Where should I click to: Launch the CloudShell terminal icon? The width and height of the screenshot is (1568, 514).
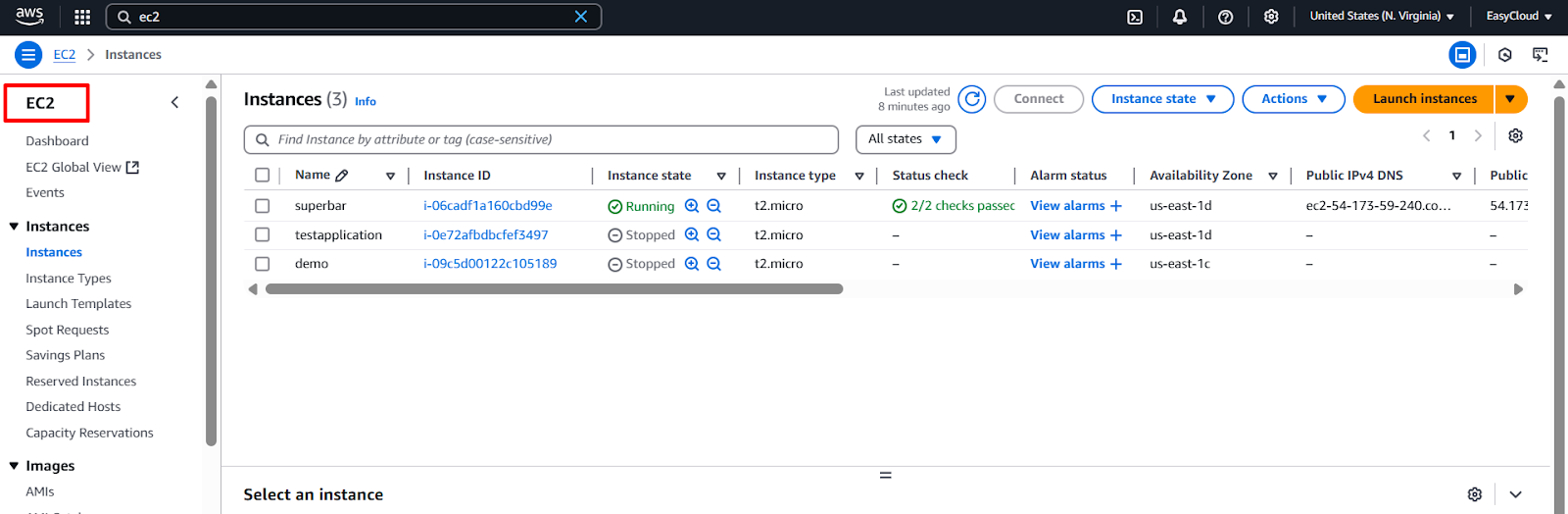pyautogui.click(x=1135, y=17)
